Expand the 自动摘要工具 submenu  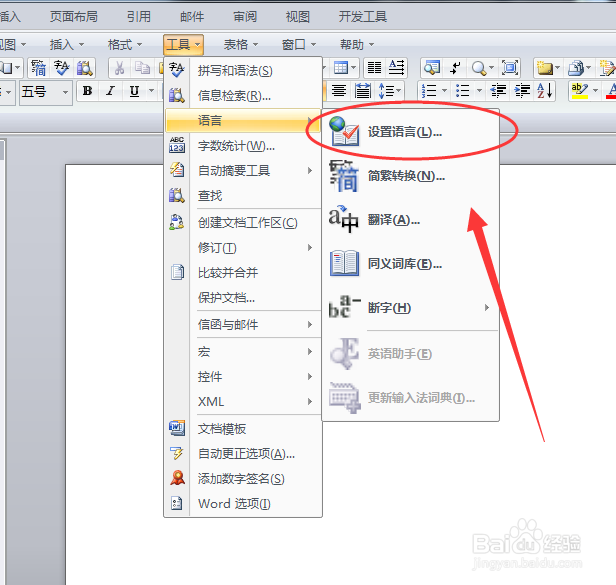(x=243, y=171)
